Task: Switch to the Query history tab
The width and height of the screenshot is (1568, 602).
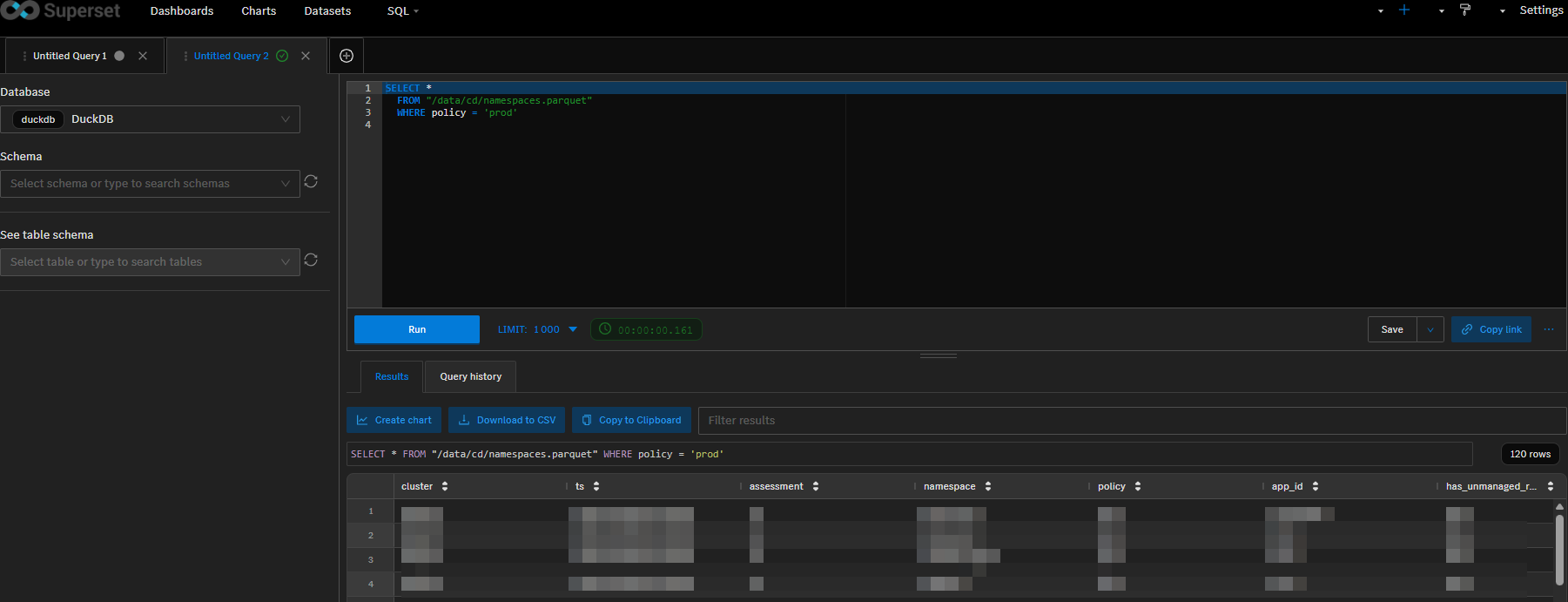Action: pyautogui.click(x=471, y=376)
